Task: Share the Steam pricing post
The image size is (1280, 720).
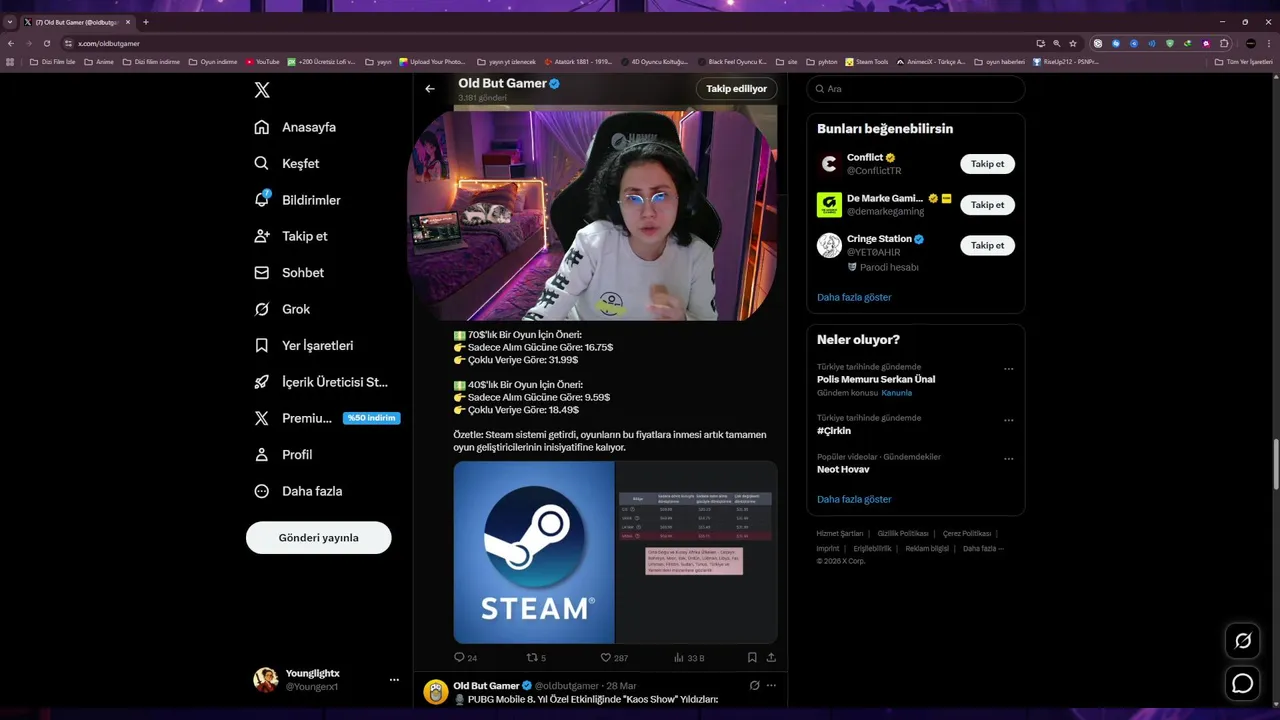Action: 771,658
